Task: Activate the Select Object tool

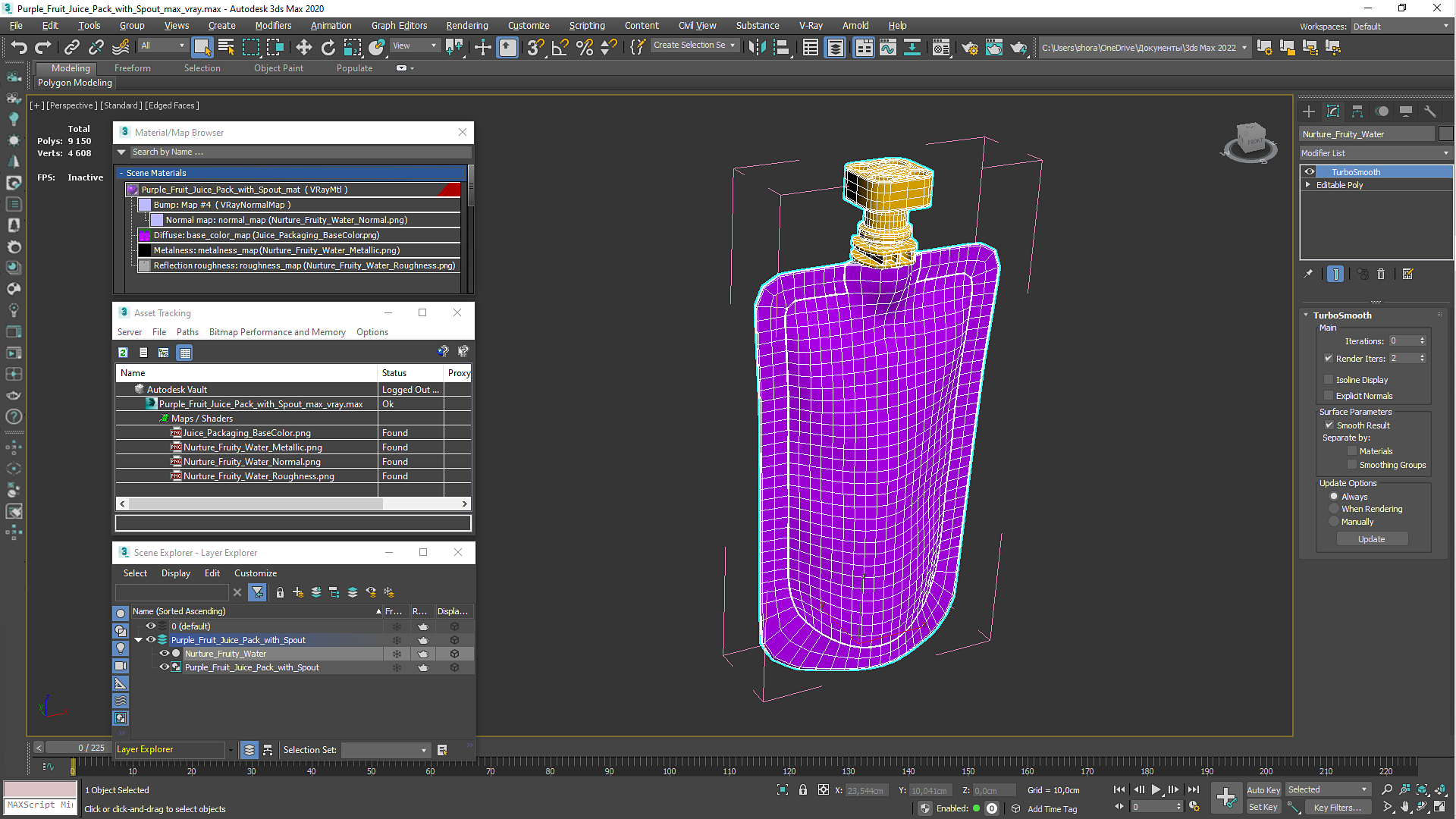Action: (202, 47)
